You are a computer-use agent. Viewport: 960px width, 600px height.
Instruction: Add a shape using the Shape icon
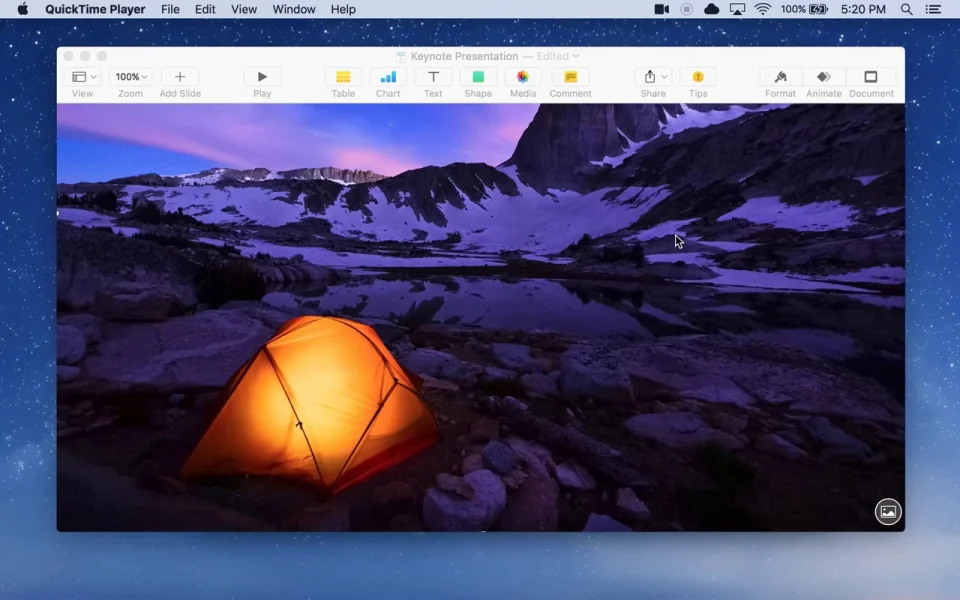478,78
